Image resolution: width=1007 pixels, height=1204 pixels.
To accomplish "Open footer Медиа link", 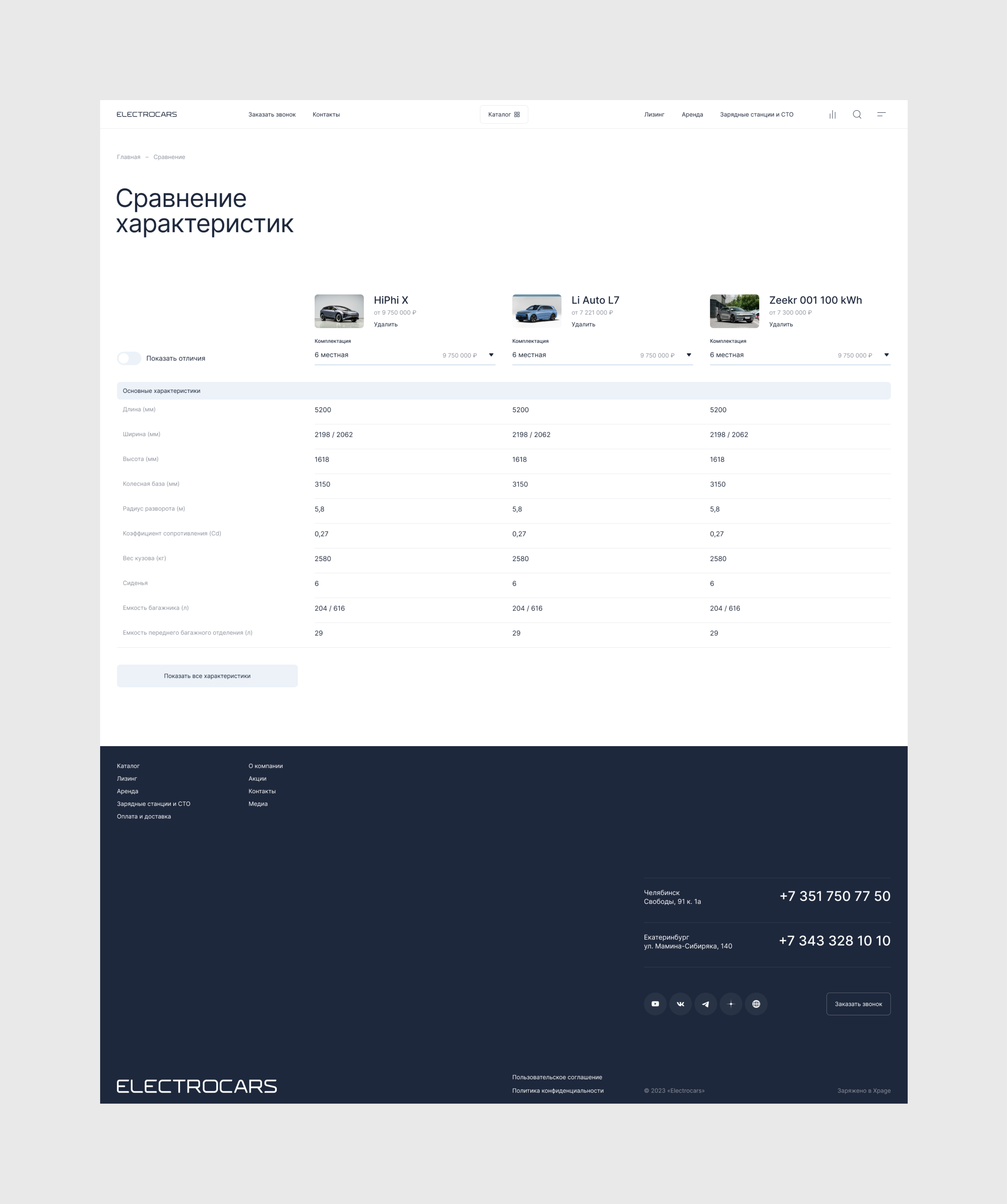I will point(258,804).
